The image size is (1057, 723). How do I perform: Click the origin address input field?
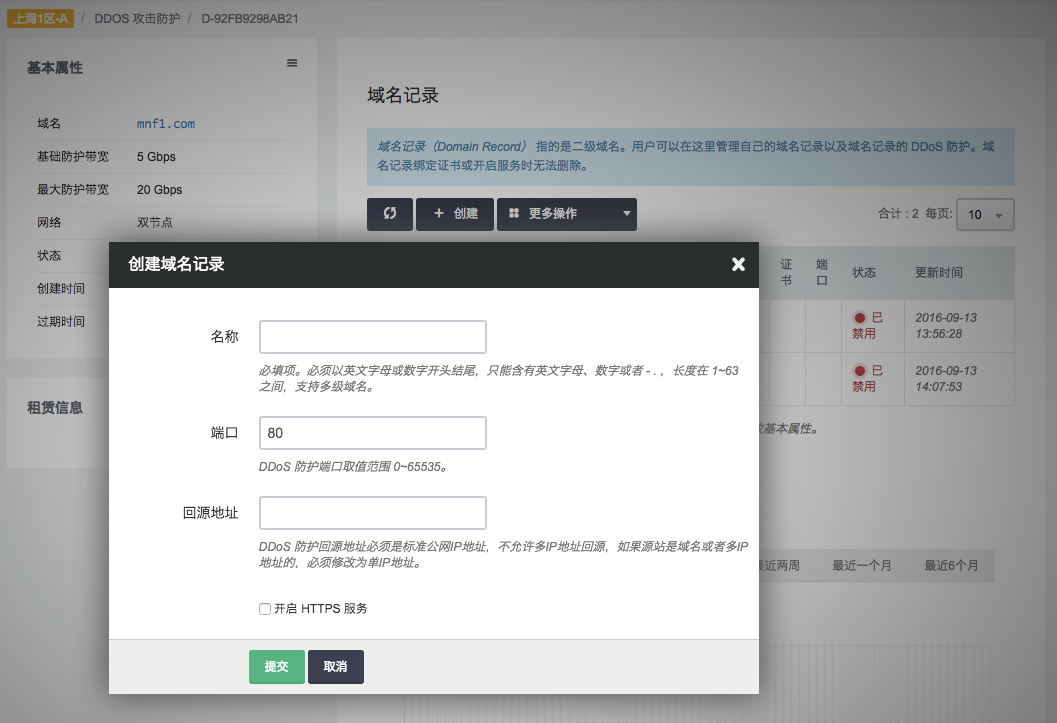372,513
